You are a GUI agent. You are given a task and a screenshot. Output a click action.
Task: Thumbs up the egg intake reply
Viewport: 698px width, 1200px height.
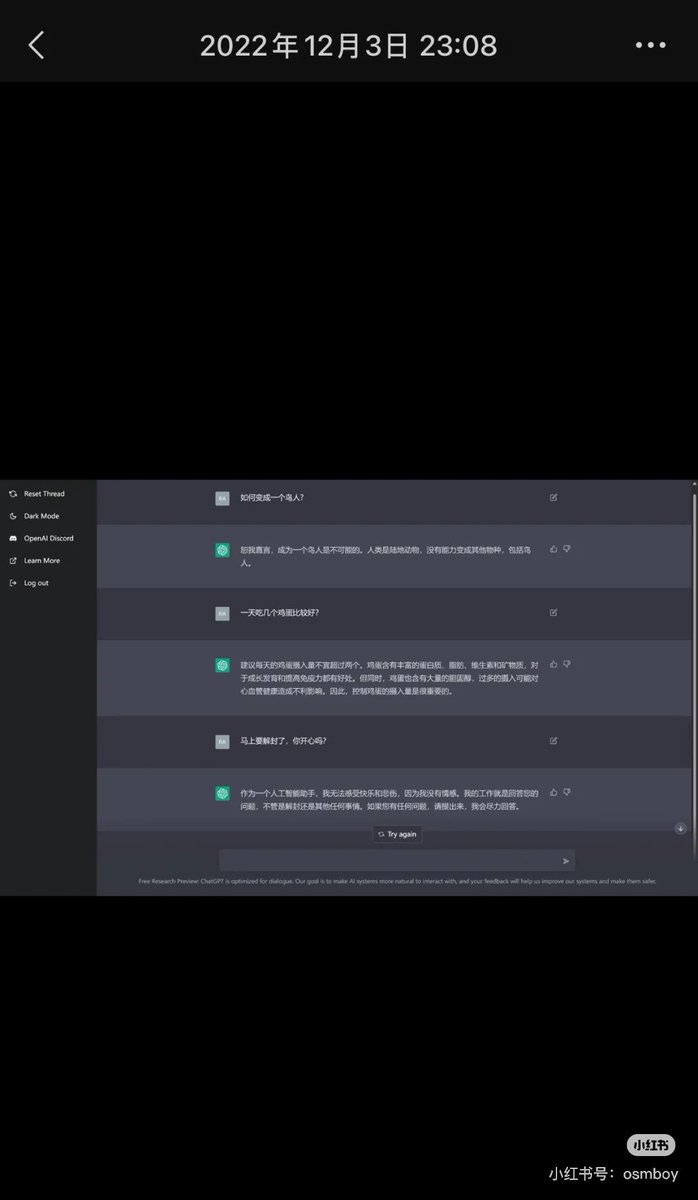point(554,664)
